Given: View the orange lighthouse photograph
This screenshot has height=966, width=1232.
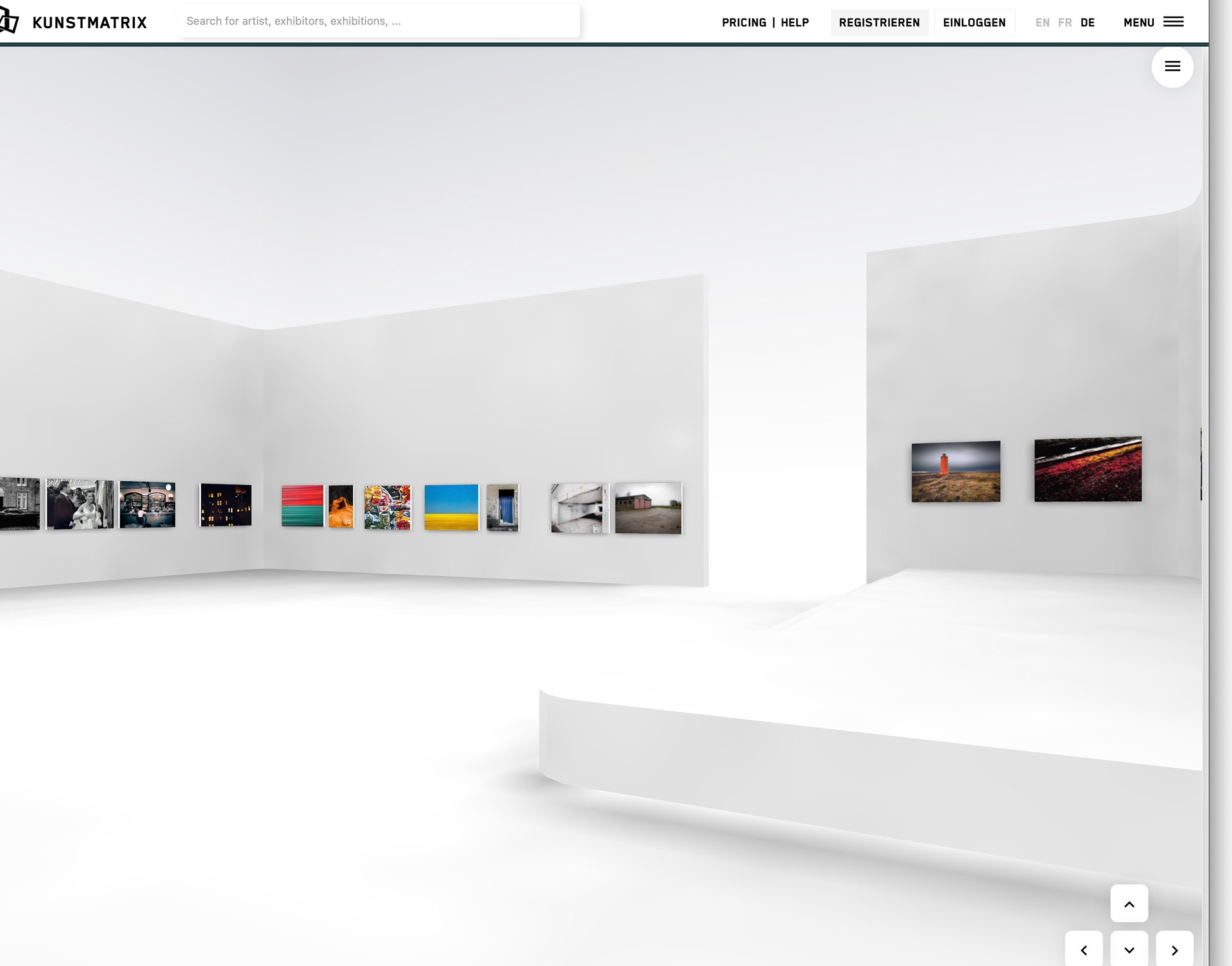Looking at the screenshot, I should 955,472.
